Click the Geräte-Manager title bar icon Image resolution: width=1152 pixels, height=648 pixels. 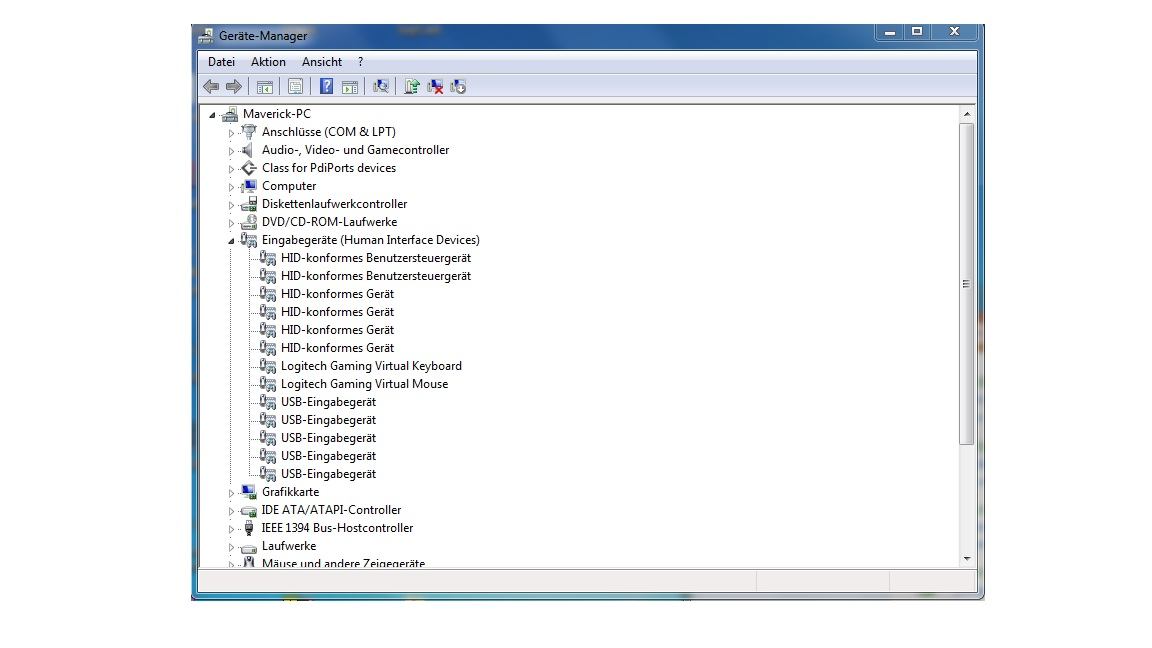point(206,35)
